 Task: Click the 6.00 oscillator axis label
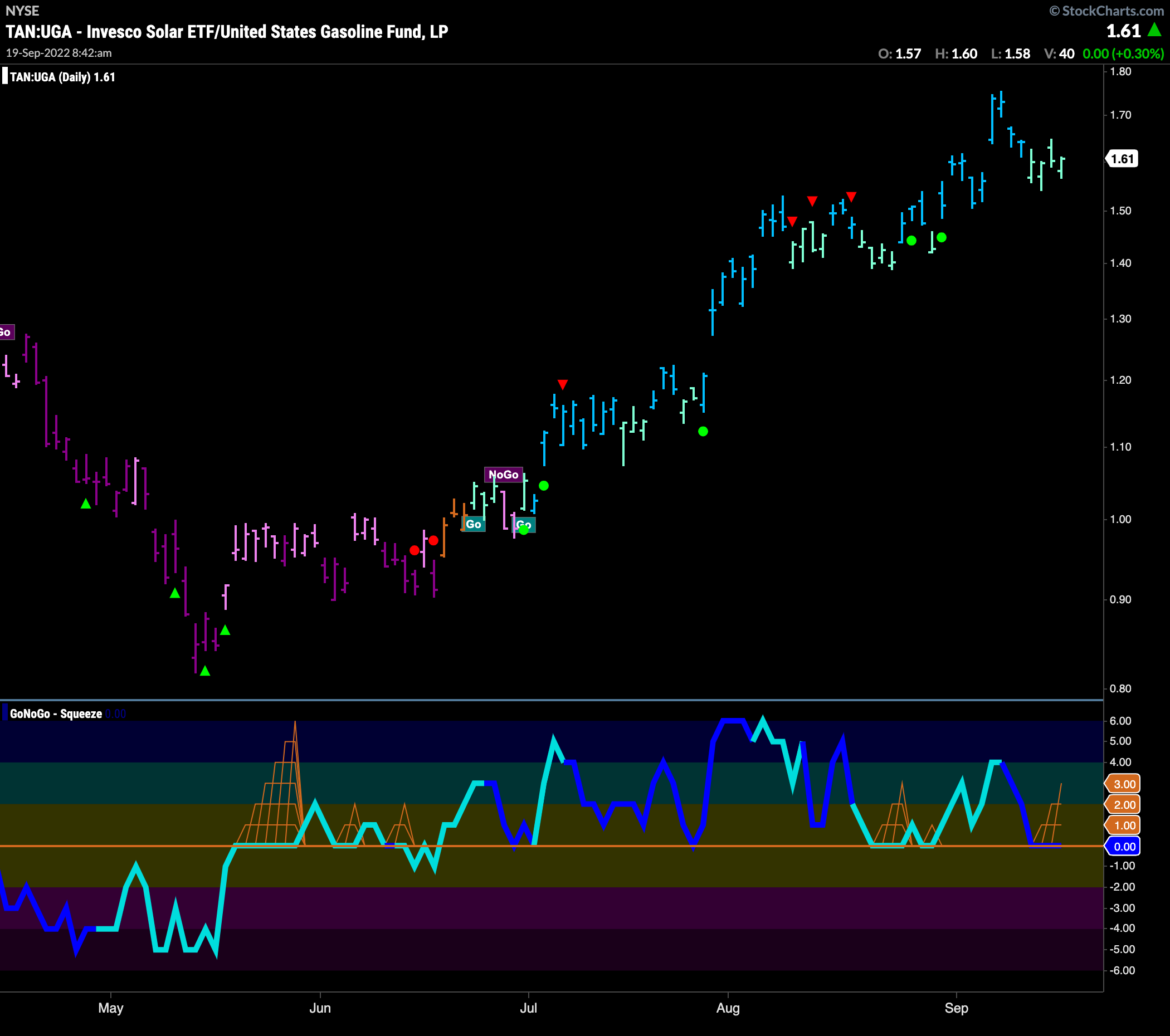pos(1121,721)
